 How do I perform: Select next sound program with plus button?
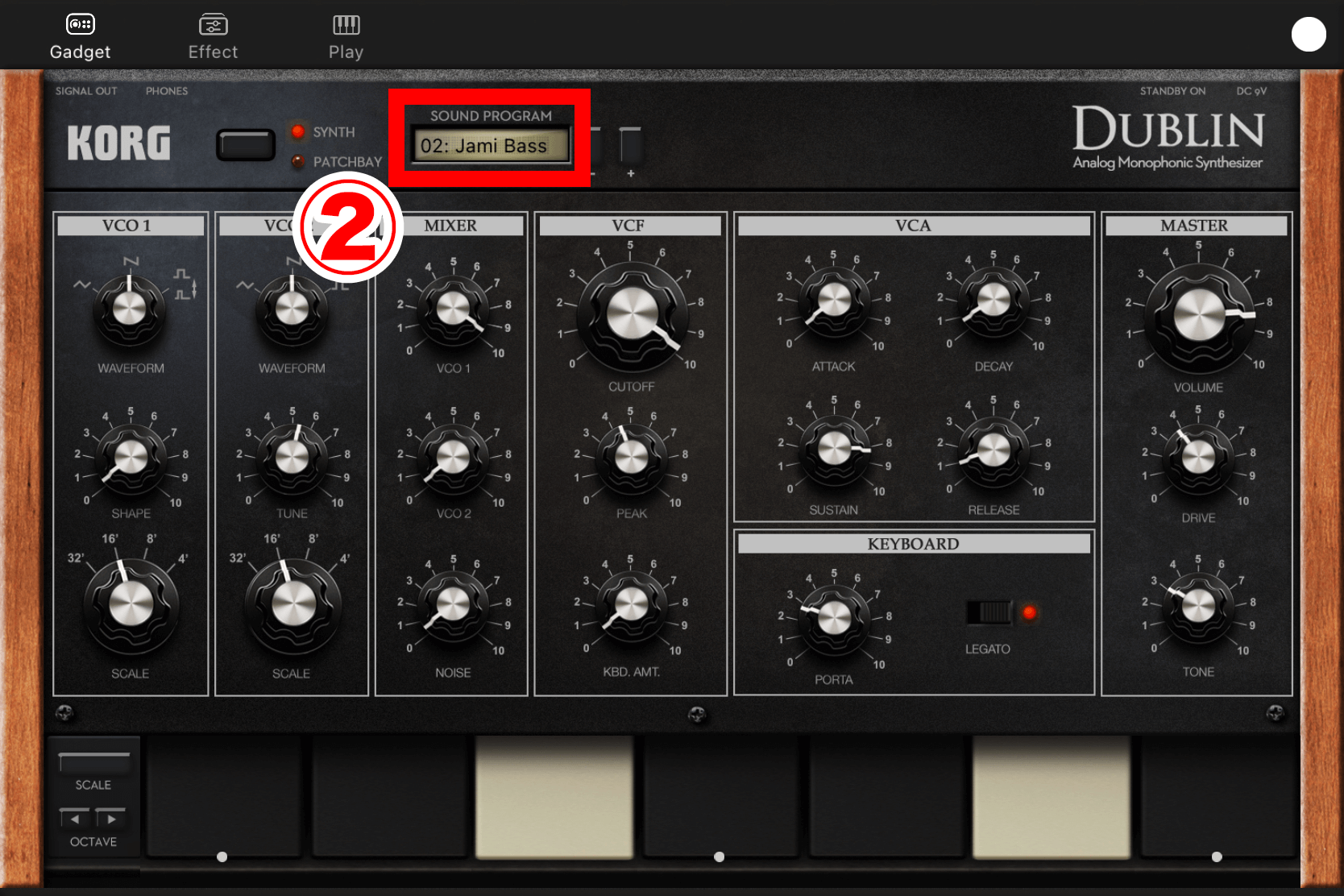[x=630, y=147]
